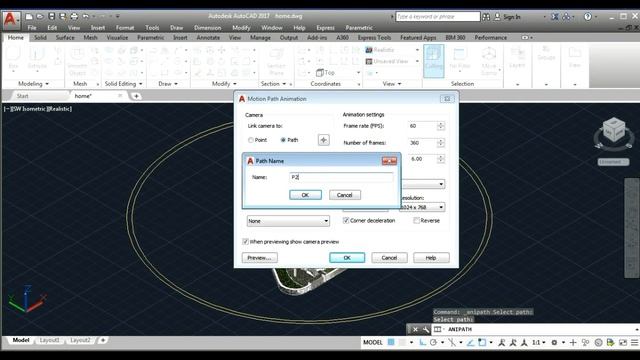Click the Save quick-access icon

point(51,16)
